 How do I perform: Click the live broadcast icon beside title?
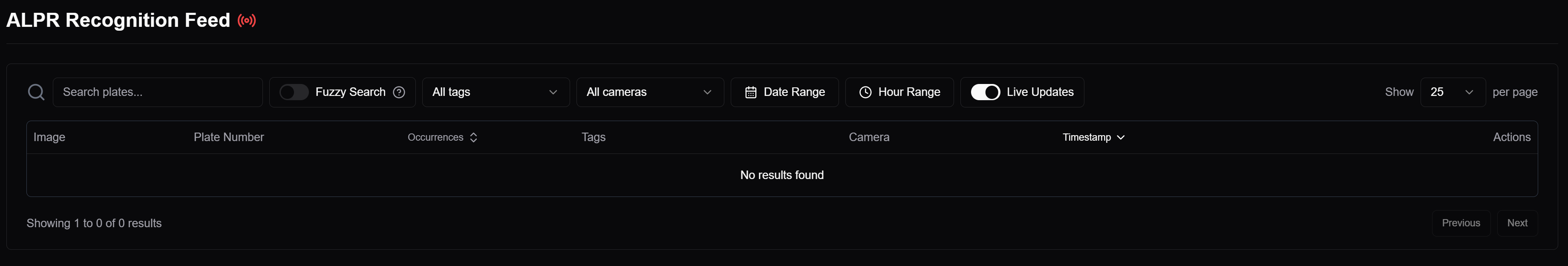(x=247, y=21)
